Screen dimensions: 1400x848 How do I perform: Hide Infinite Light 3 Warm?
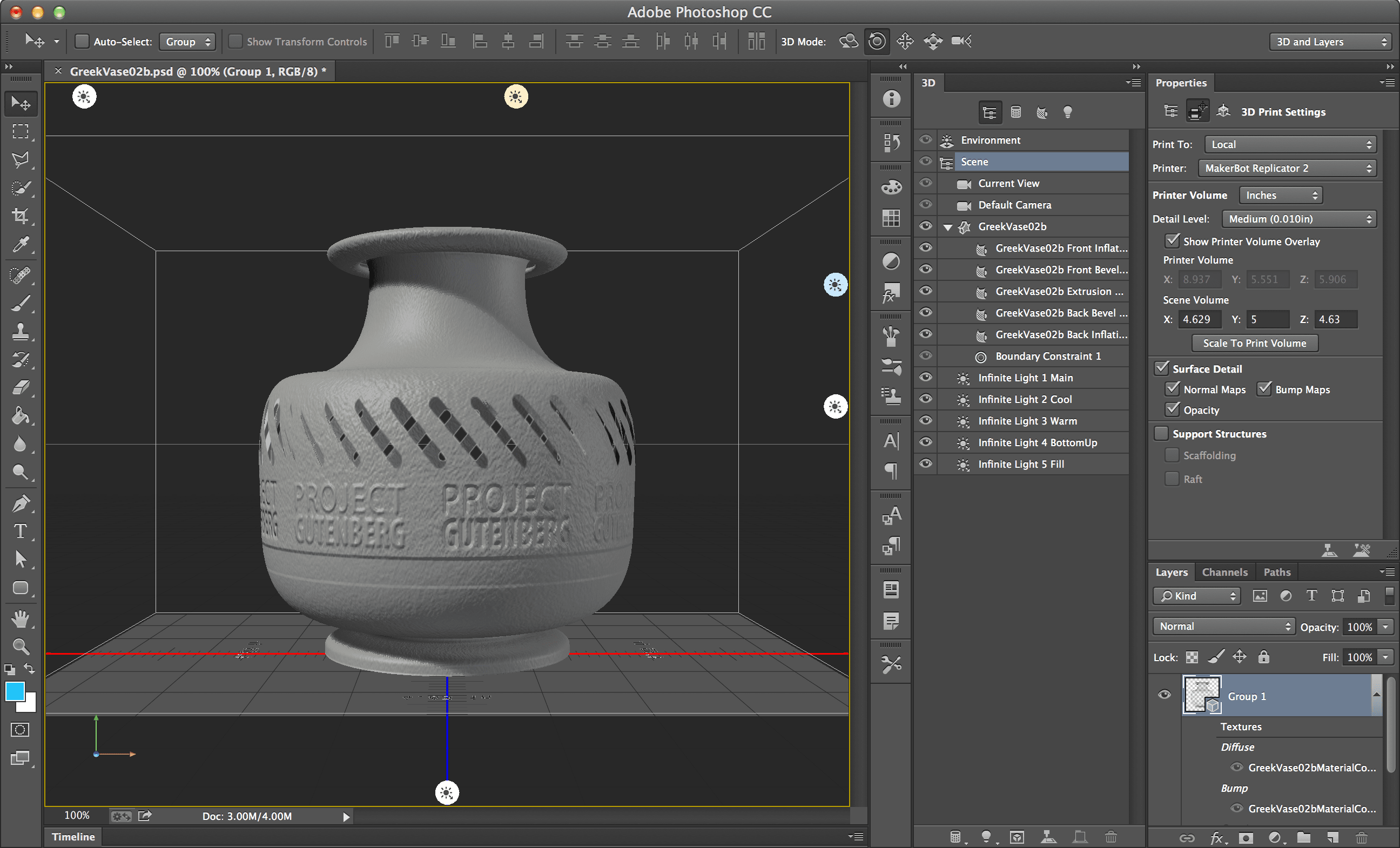(x=926, y=421)
